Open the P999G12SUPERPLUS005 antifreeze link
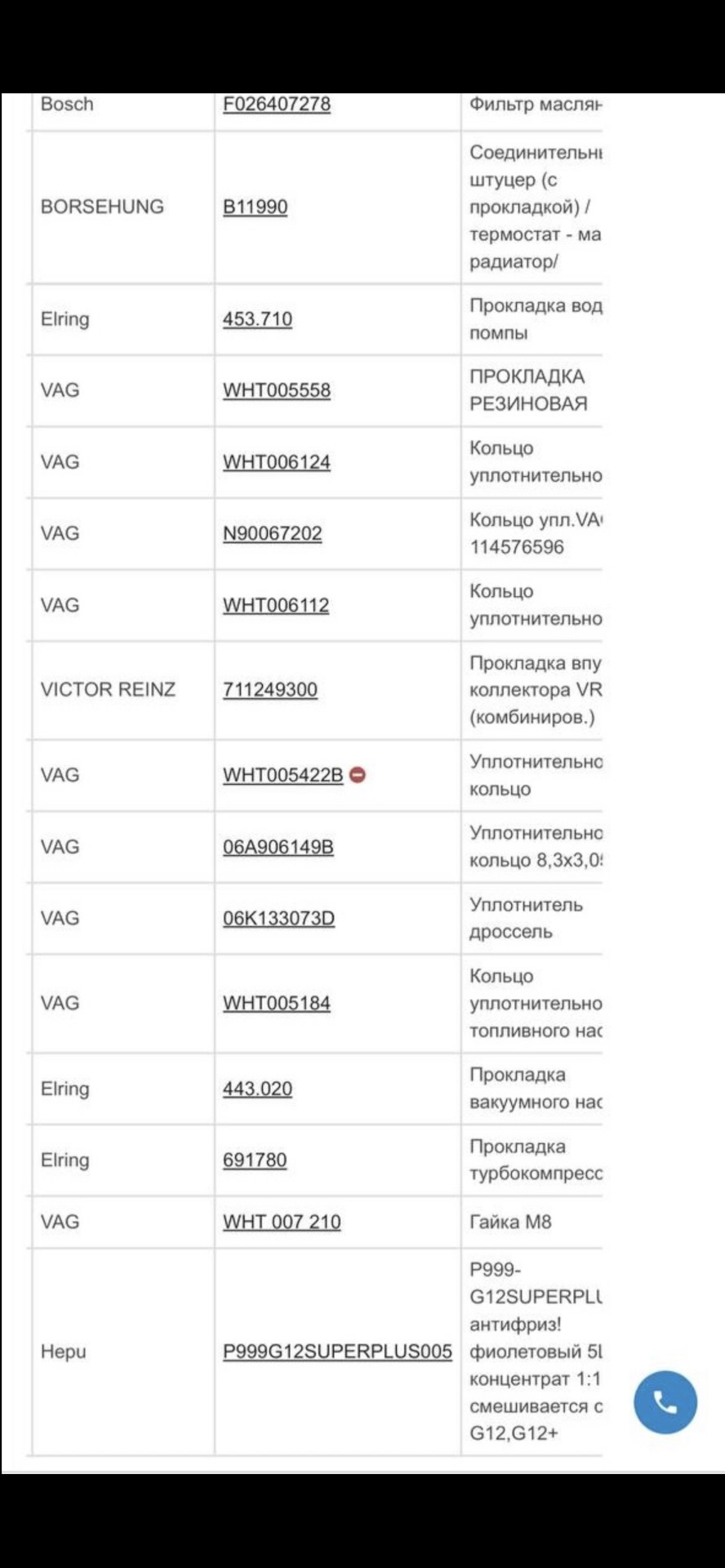This screenshot has width=725, height=1568. [x=337, y=1352]
